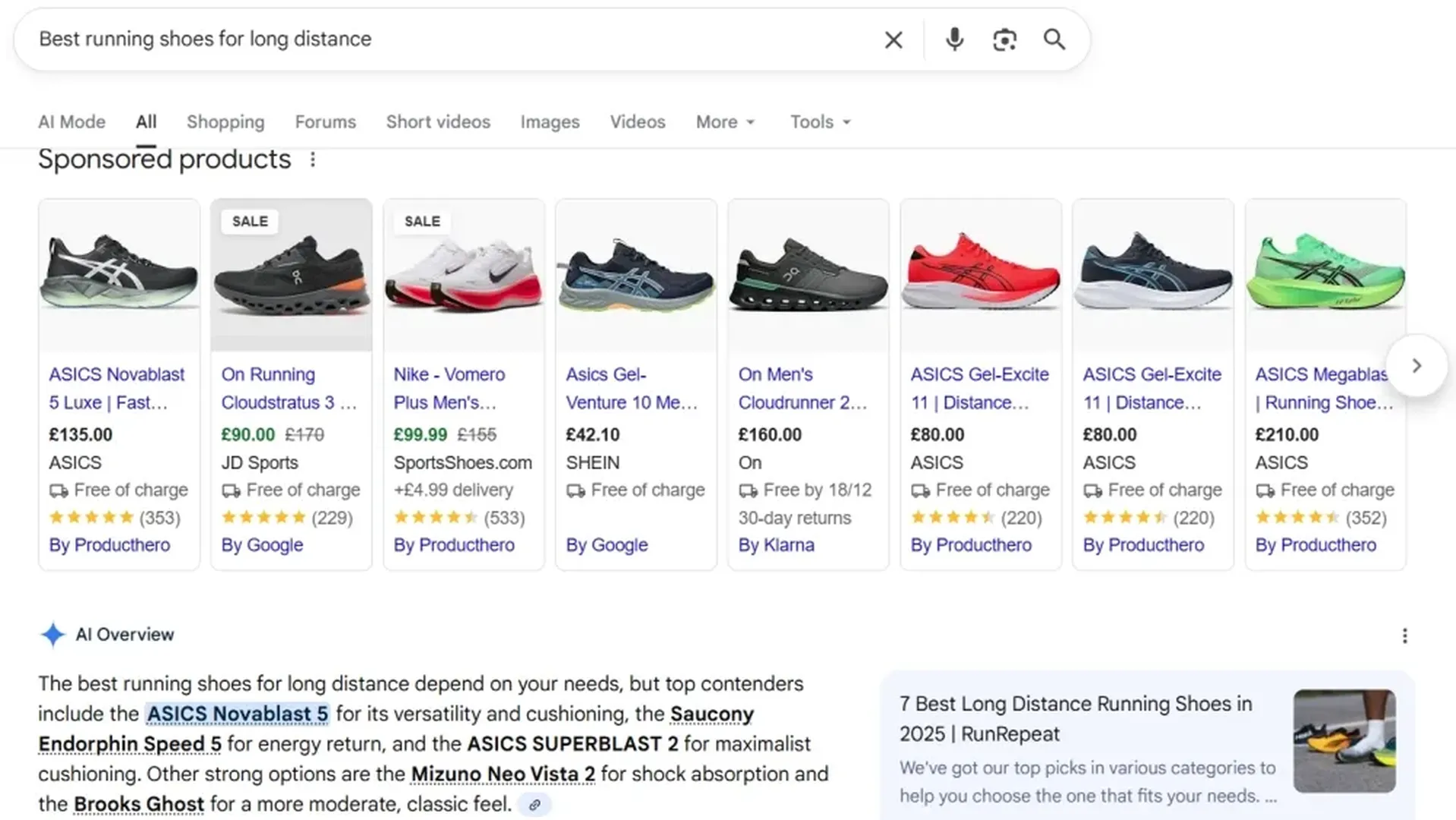Click the AI Overview sparkle icon
This screenshot has width=1456, height=820.
[52, 635]
